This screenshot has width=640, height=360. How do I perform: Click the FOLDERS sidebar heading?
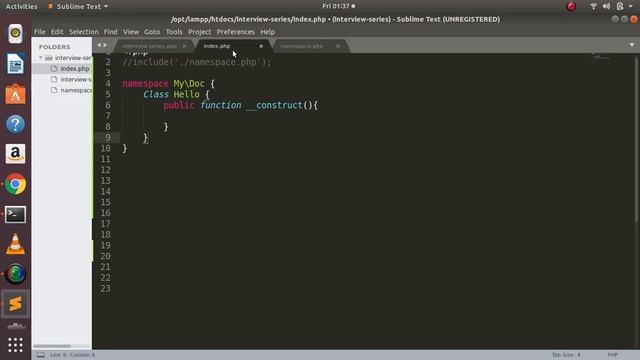(x=55, y=47)
